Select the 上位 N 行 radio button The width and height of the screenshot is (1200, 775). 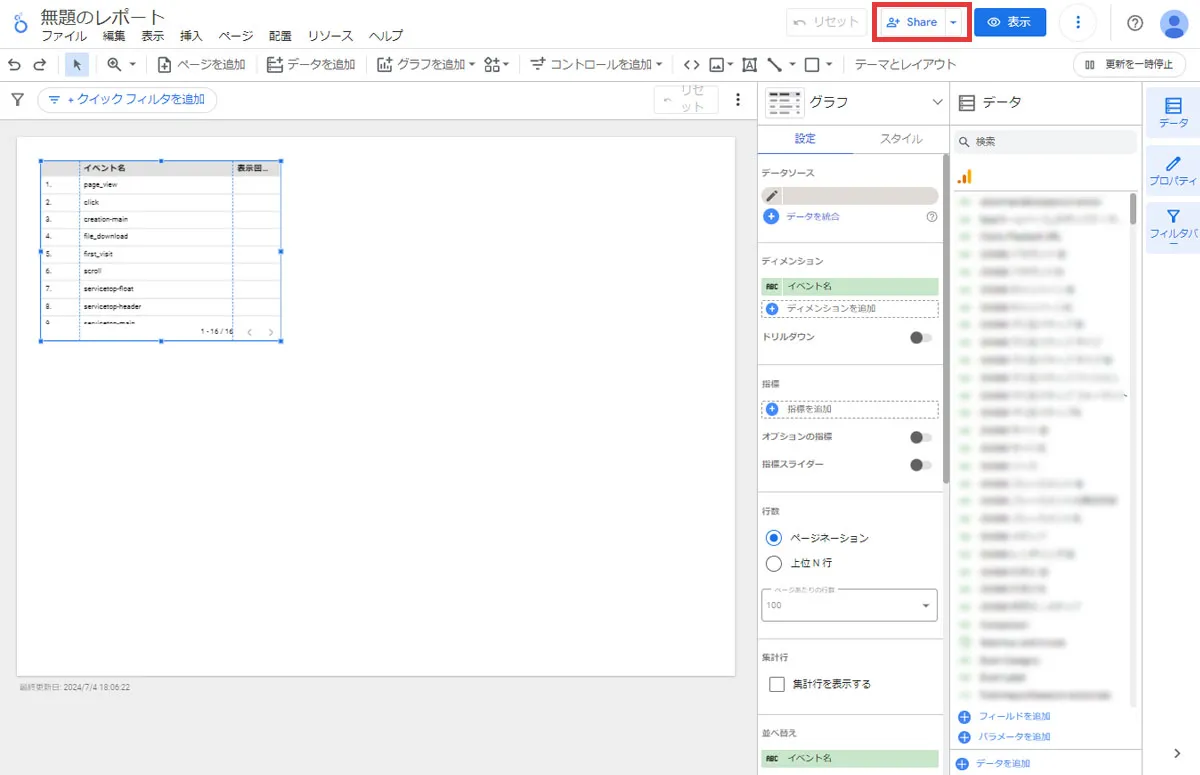773,563
